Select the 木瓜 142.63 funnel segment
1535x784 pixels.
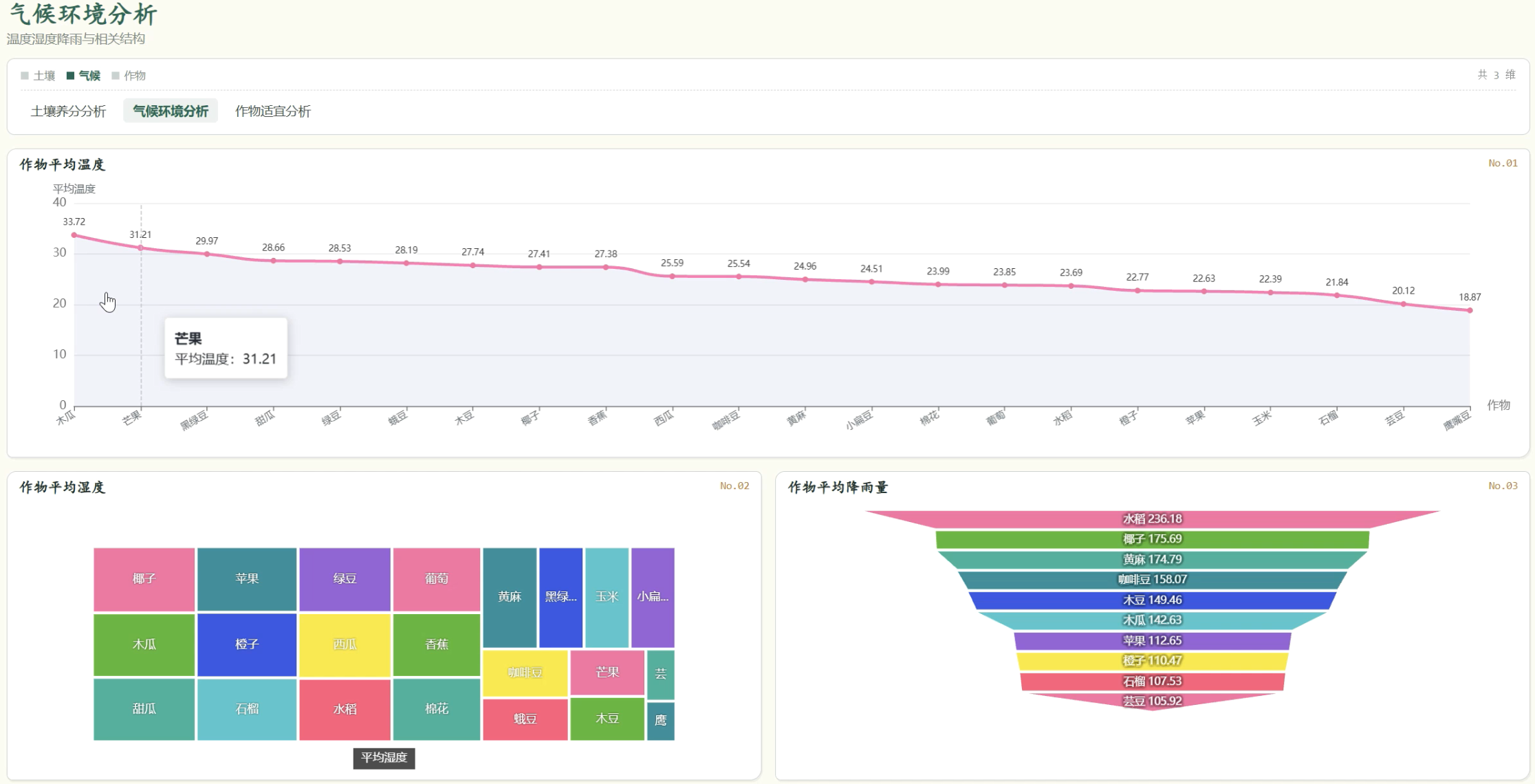coord(1152,620)
